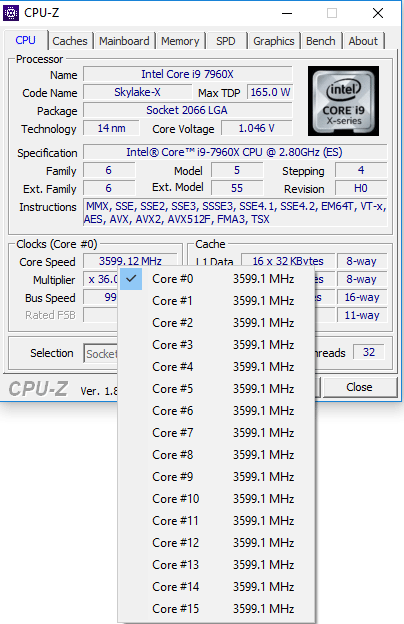
Task: Switch to the Graphics tab
Action: point(273,41)
